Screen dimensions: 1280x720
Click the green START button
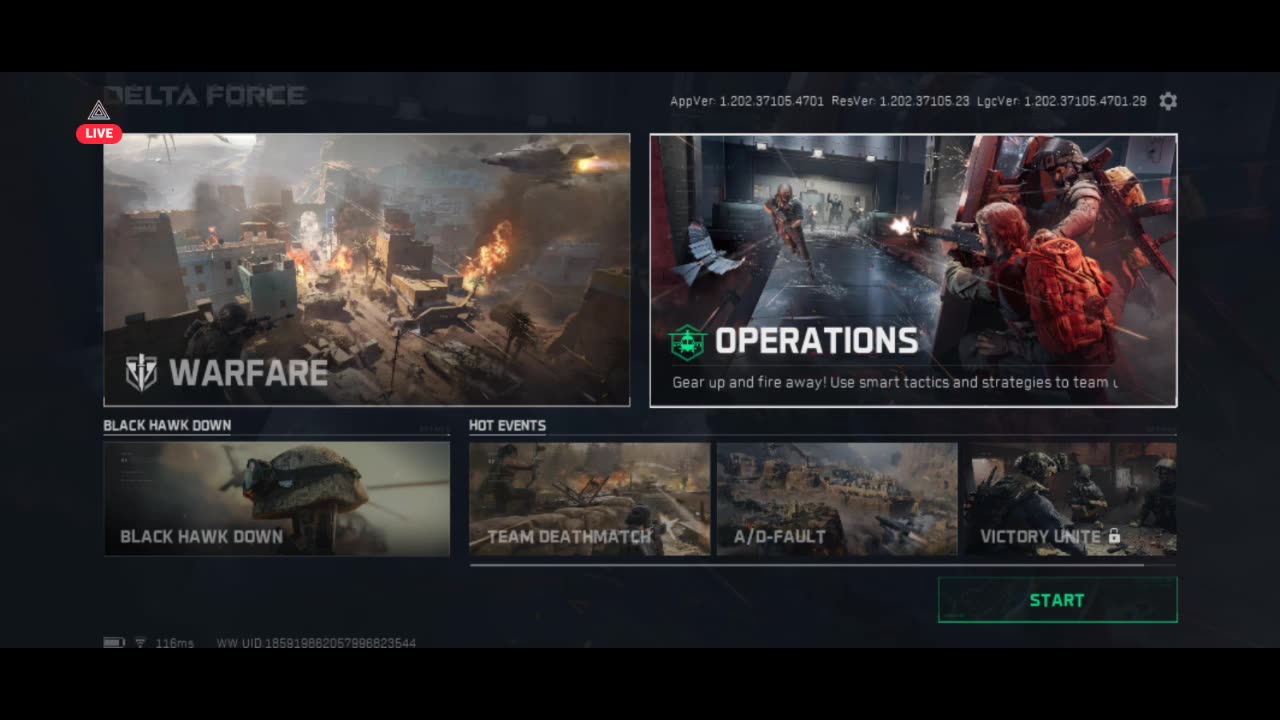pos(1057,600)
